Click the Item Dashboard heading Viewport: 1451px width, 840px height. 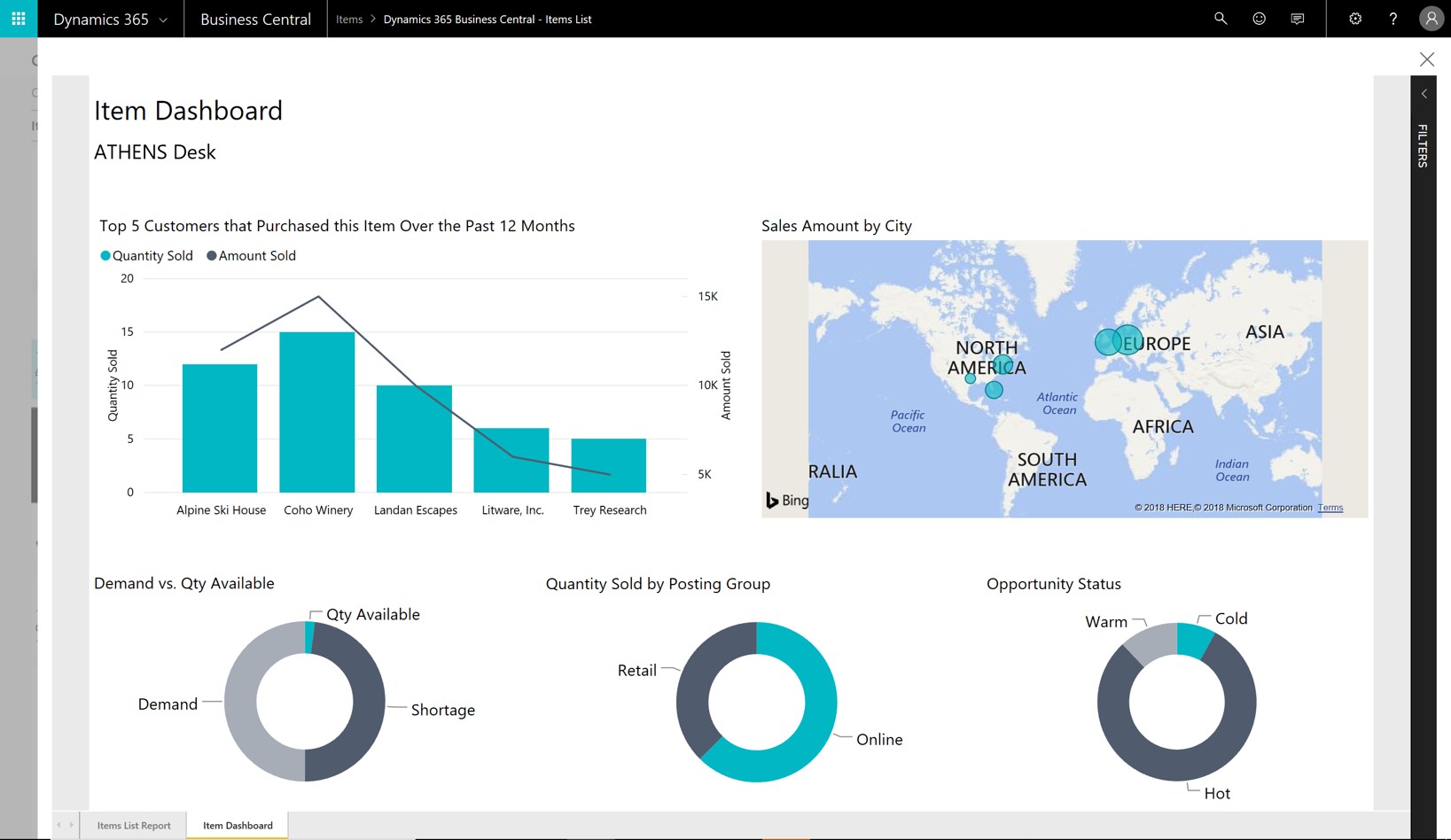pyautogui.click(x=188, y=111)
